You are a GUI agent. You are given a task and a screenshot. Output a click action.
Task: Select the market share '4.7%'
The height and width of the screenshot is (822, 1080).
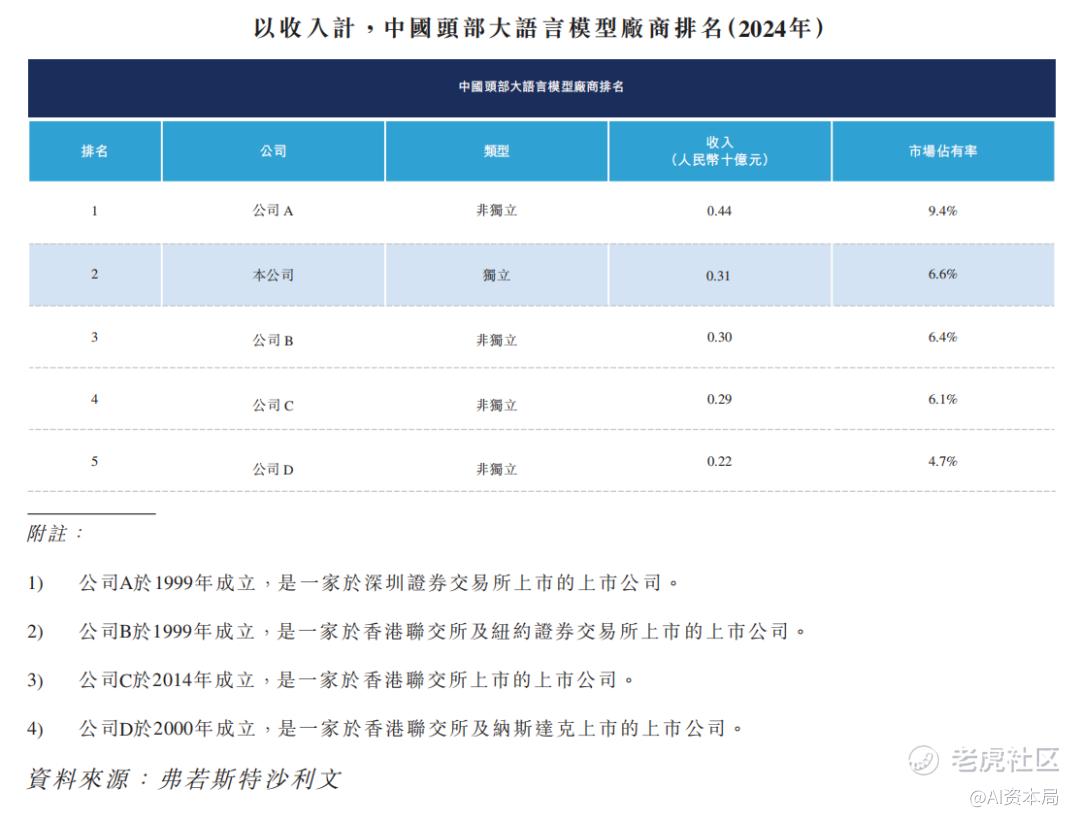(x=942, y=461)
